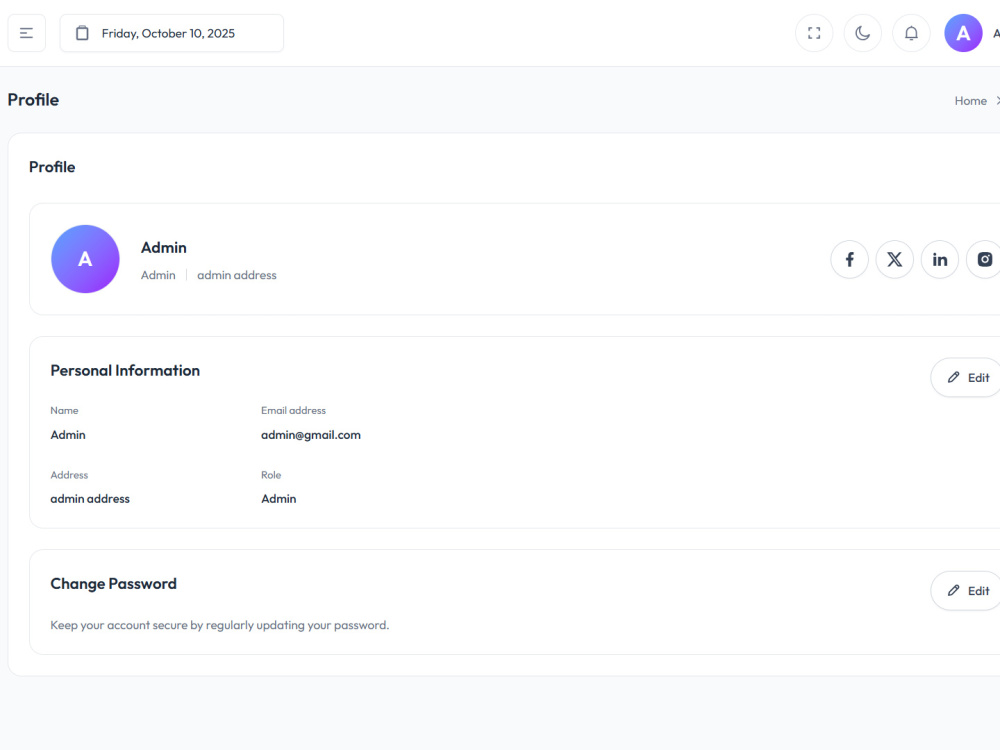Click the date field Friday, October 10, 2025
Viewport: 1000px width, 750px height.
[172, 33]
